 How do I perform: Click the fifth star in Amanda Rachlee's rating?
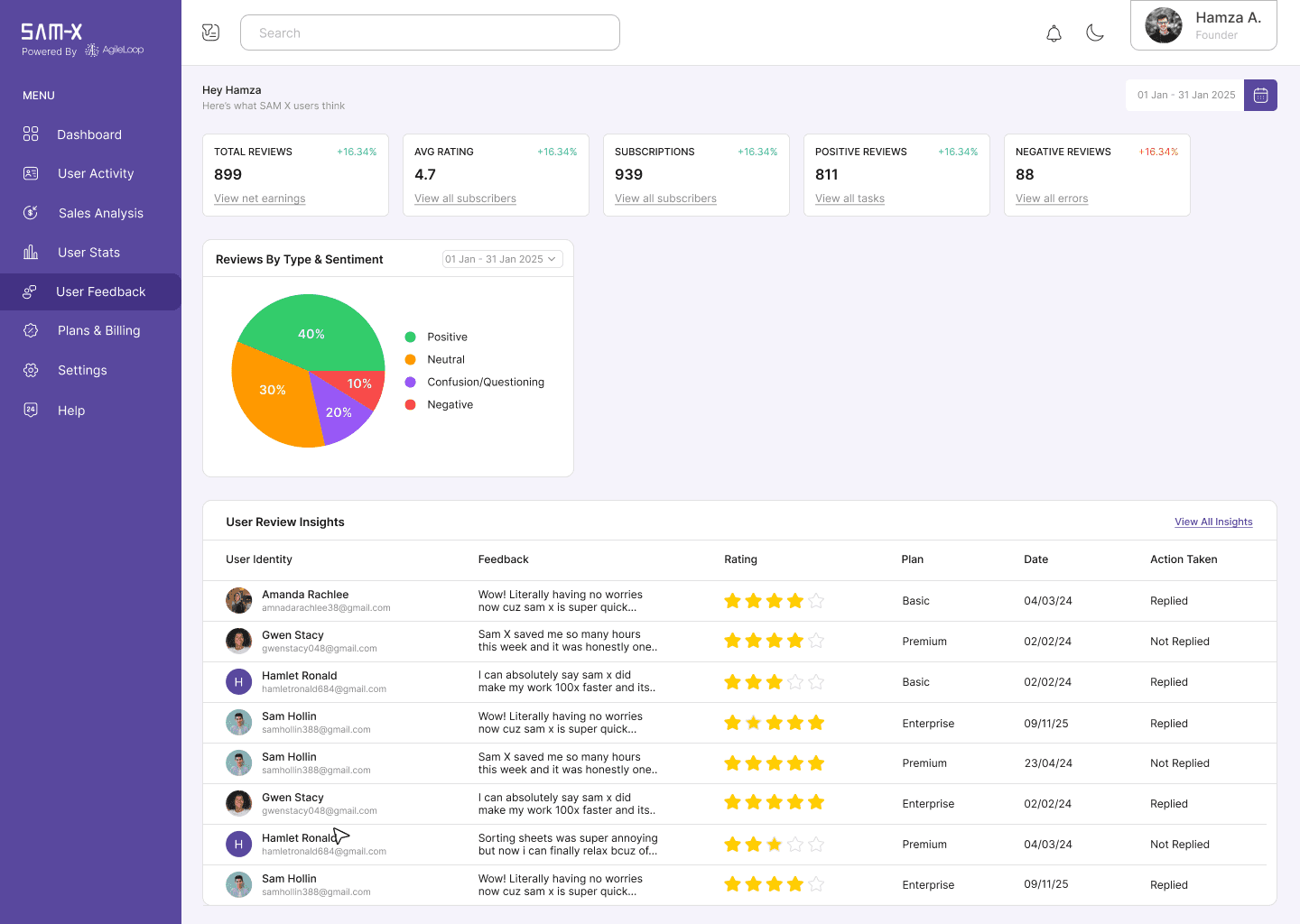816,601
